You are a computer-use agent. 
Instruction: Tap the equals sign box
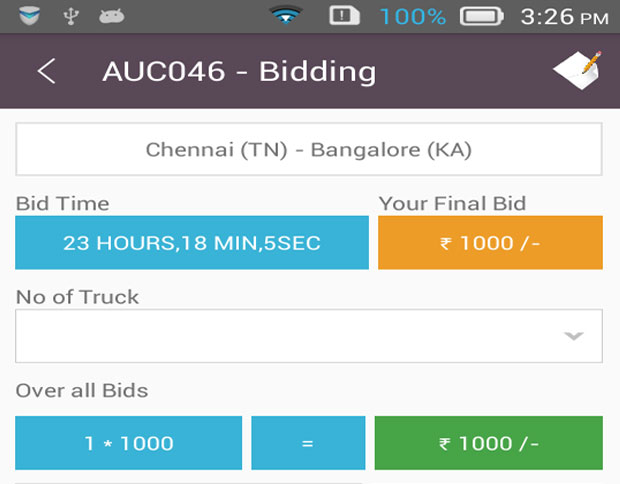[308, 443]
